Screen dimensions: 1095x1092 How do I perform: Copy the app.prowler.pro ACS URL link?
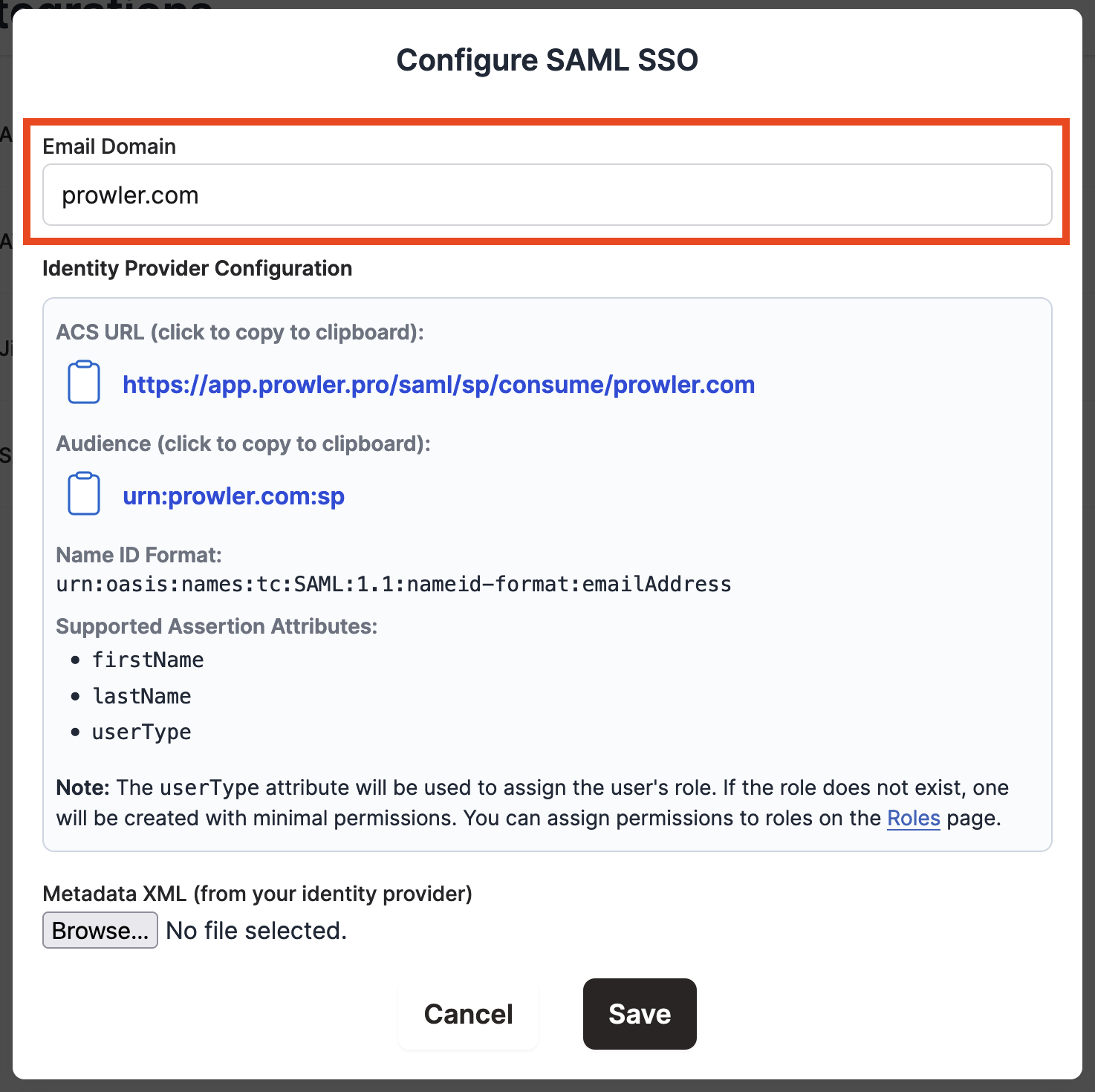click(x=438, y=385)
